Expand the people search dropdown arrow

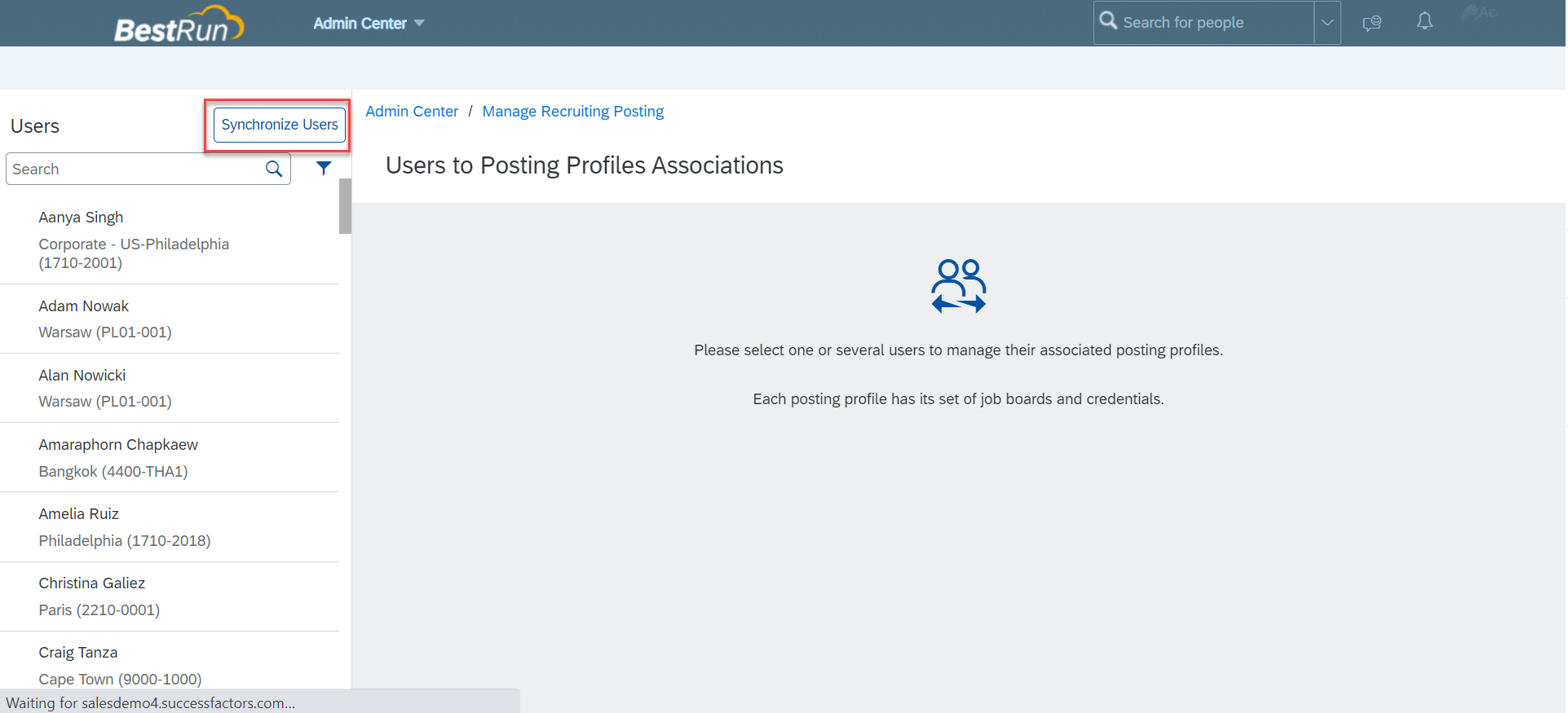(x=1327, y=23)
